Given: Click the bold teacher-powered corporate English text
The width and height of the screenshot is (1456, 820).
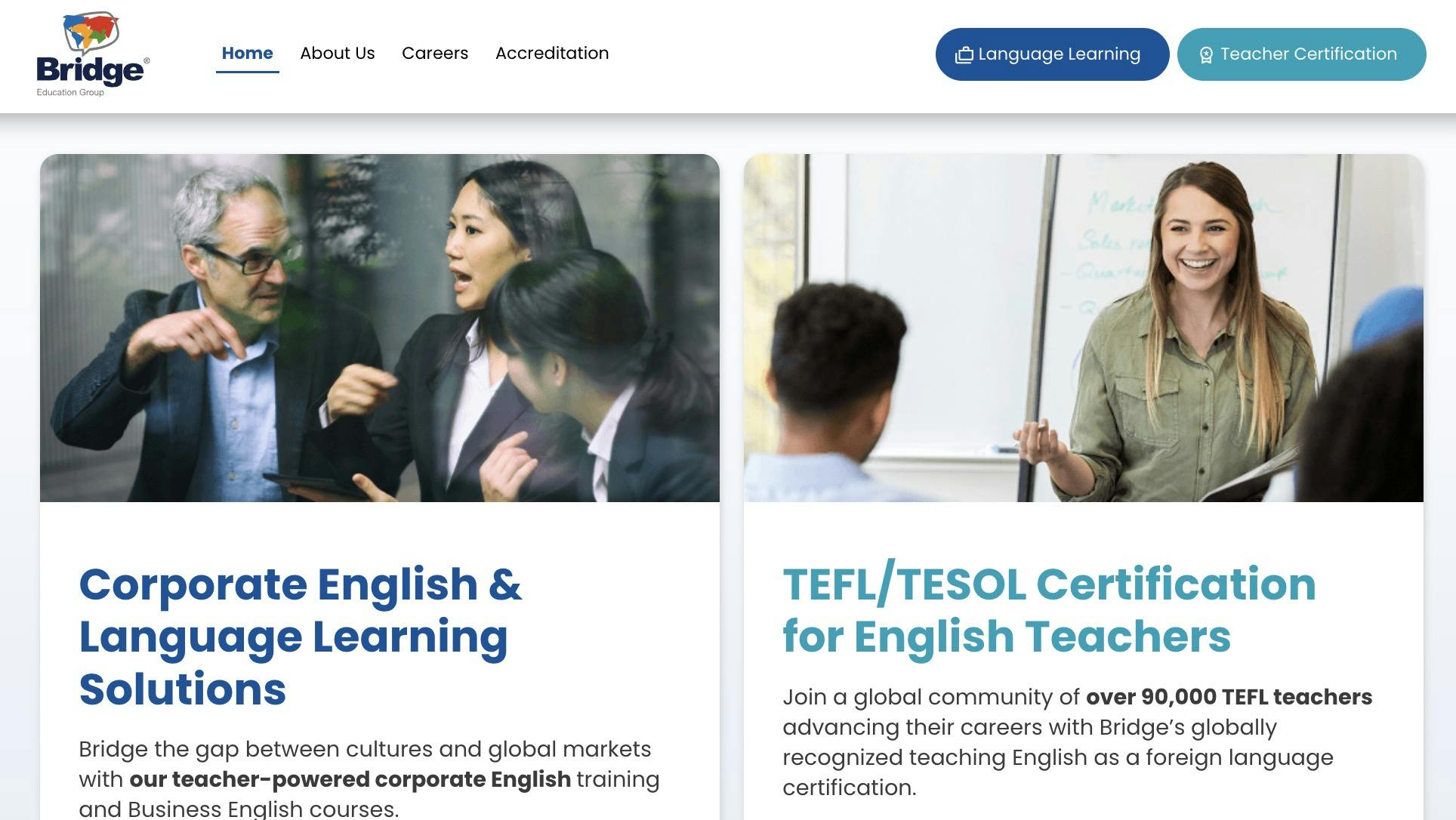Looking at the screenshot, I should point(350,779).
